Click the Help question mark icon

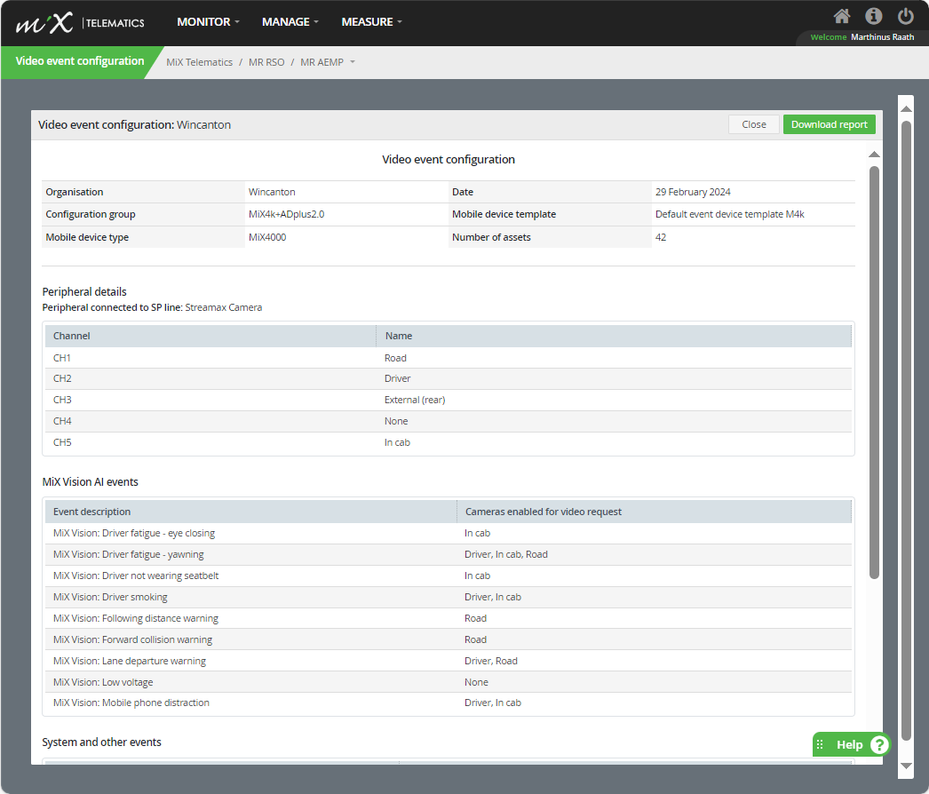click(x=879, y=745)
